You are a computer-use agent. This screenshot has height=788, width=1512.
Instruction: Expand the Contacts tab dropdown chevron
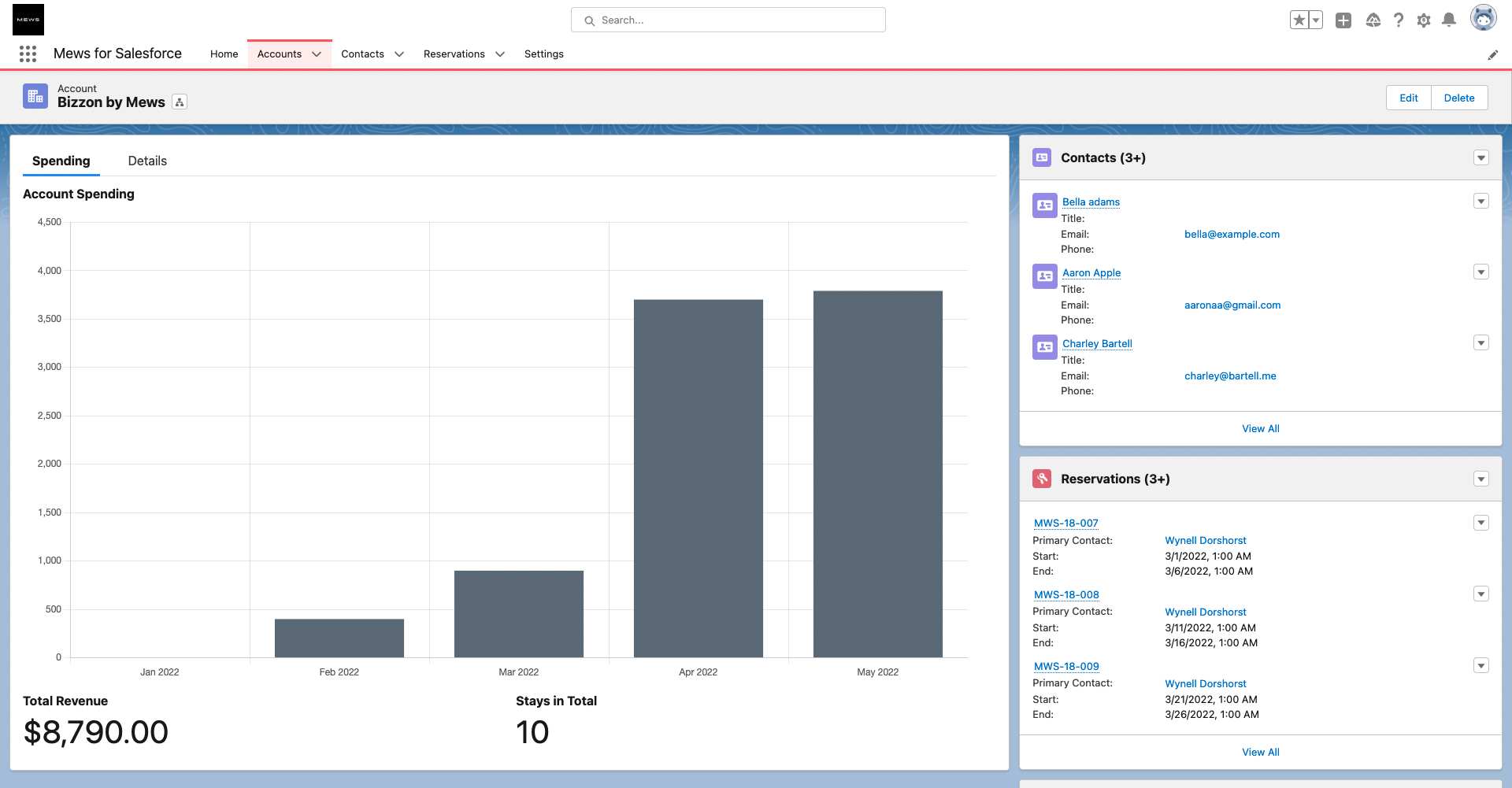(399, 54)
